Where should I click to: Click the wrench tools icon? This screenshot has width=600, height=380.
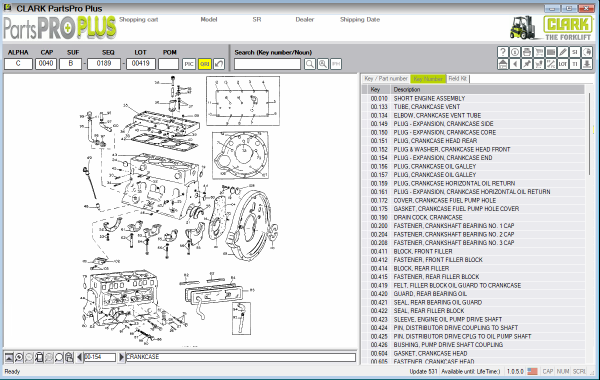point(551,64)
